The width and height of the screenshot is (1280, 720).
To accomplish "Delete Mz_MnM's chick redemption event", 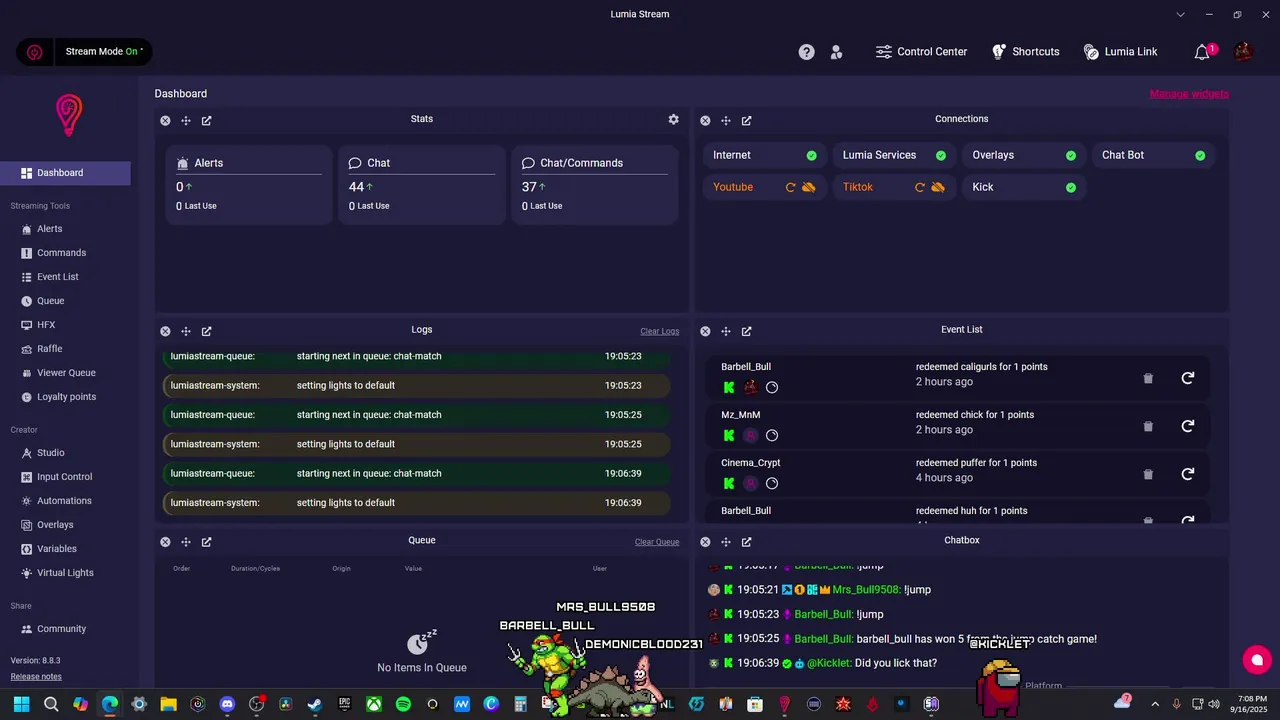I will pos(1148,426).
